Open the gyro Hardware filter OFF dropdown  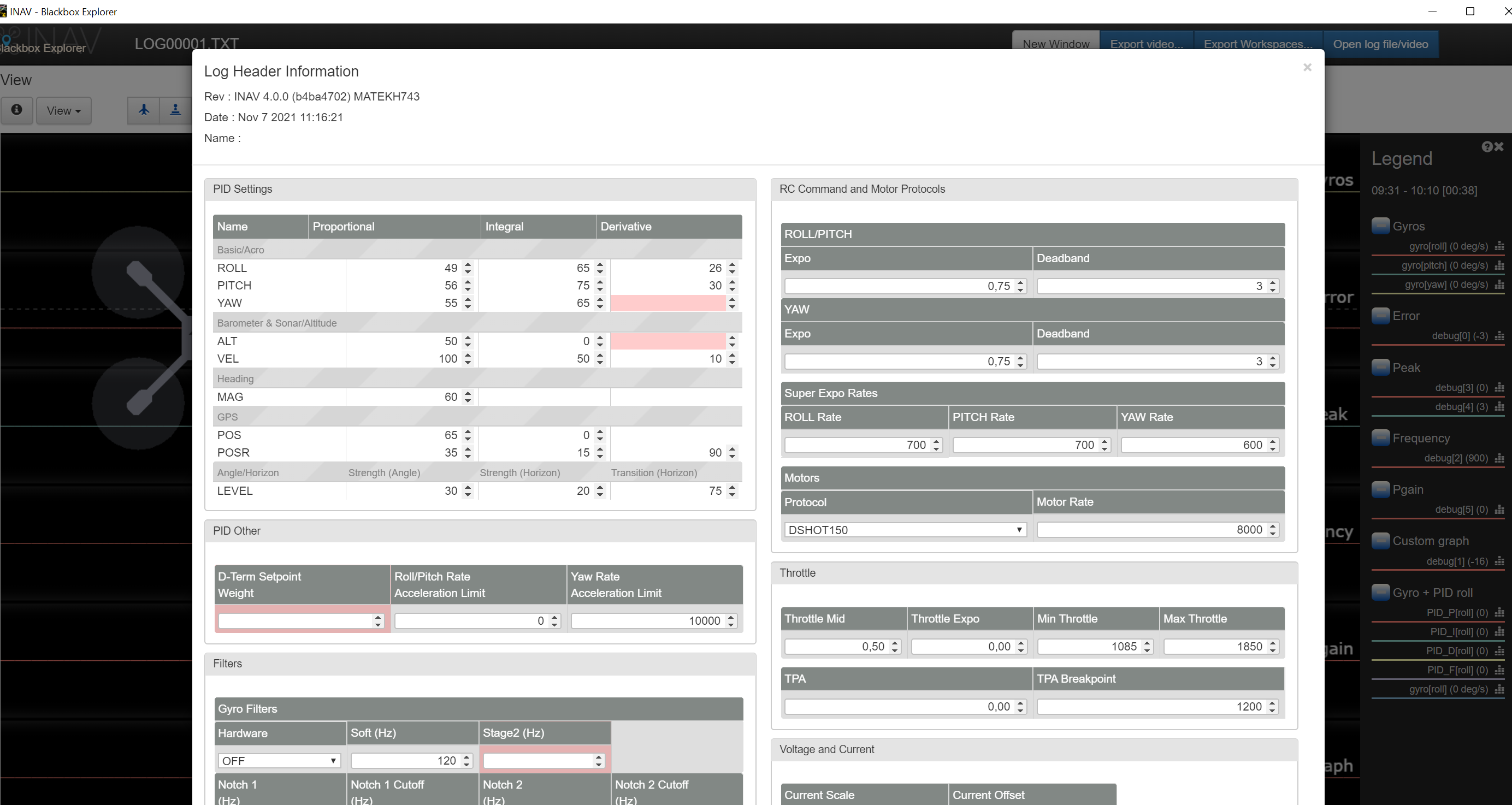point(278,761)
